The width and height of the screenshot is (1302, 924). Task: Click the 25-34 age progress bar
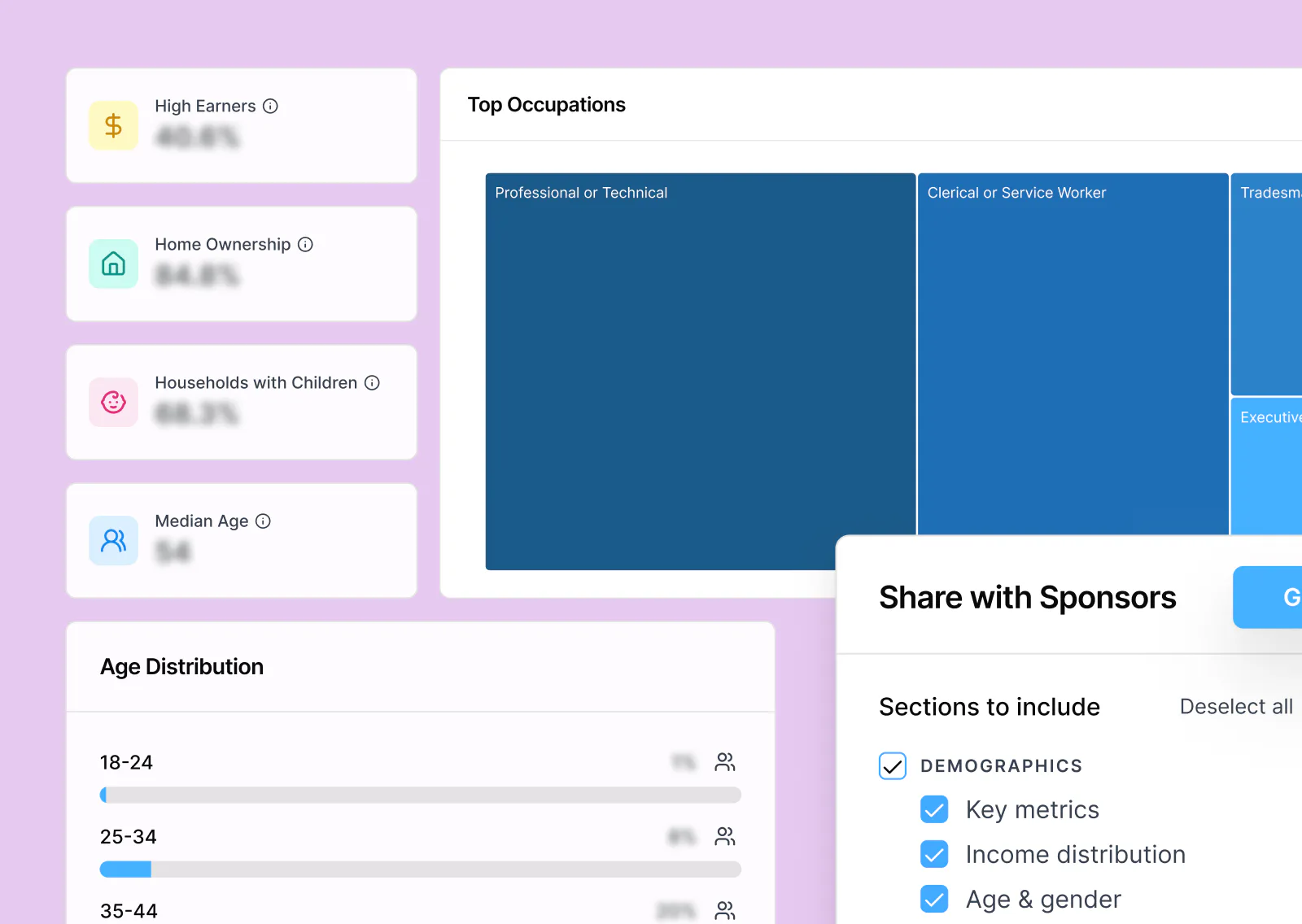[421, 870]
